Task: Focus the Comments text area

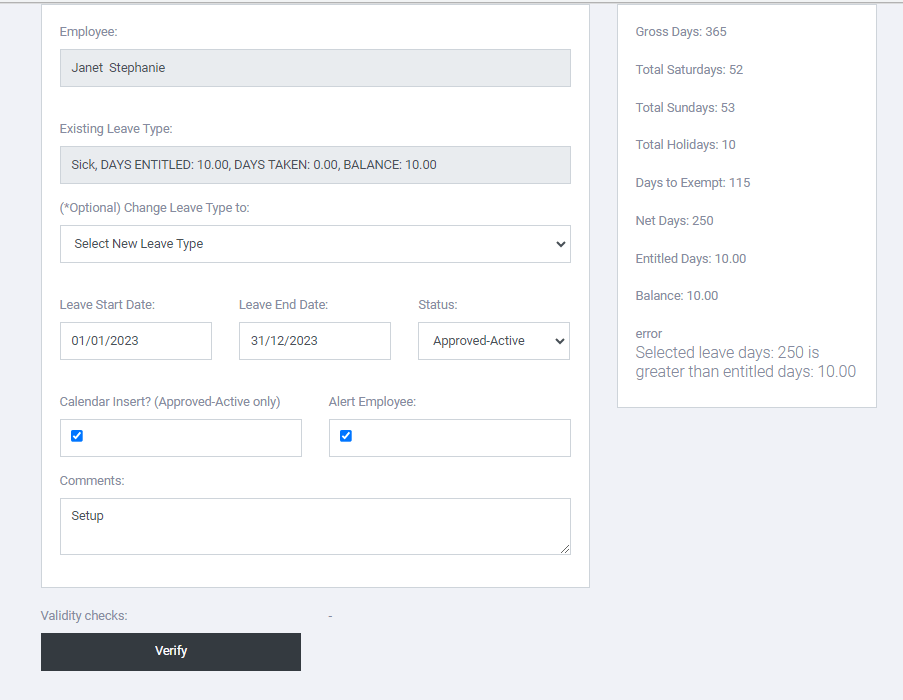Action: click(x=315, y=527)
